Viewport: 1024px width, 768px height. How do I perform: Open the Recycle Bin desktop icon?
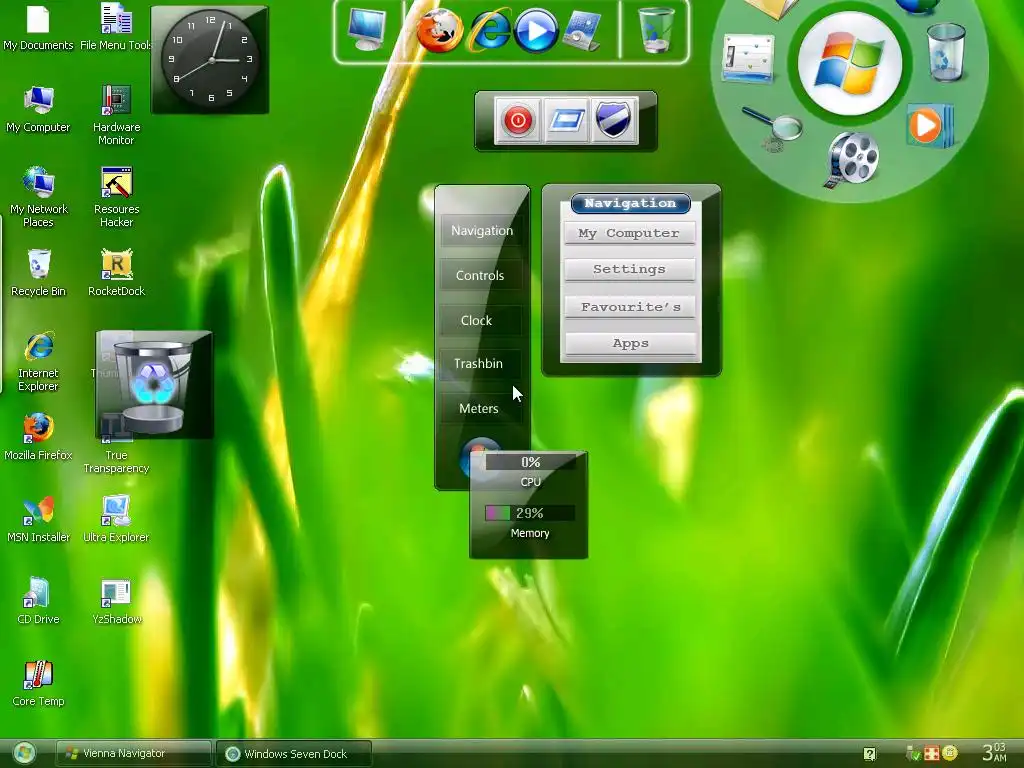pyautogui.click(x=38, y=273)
